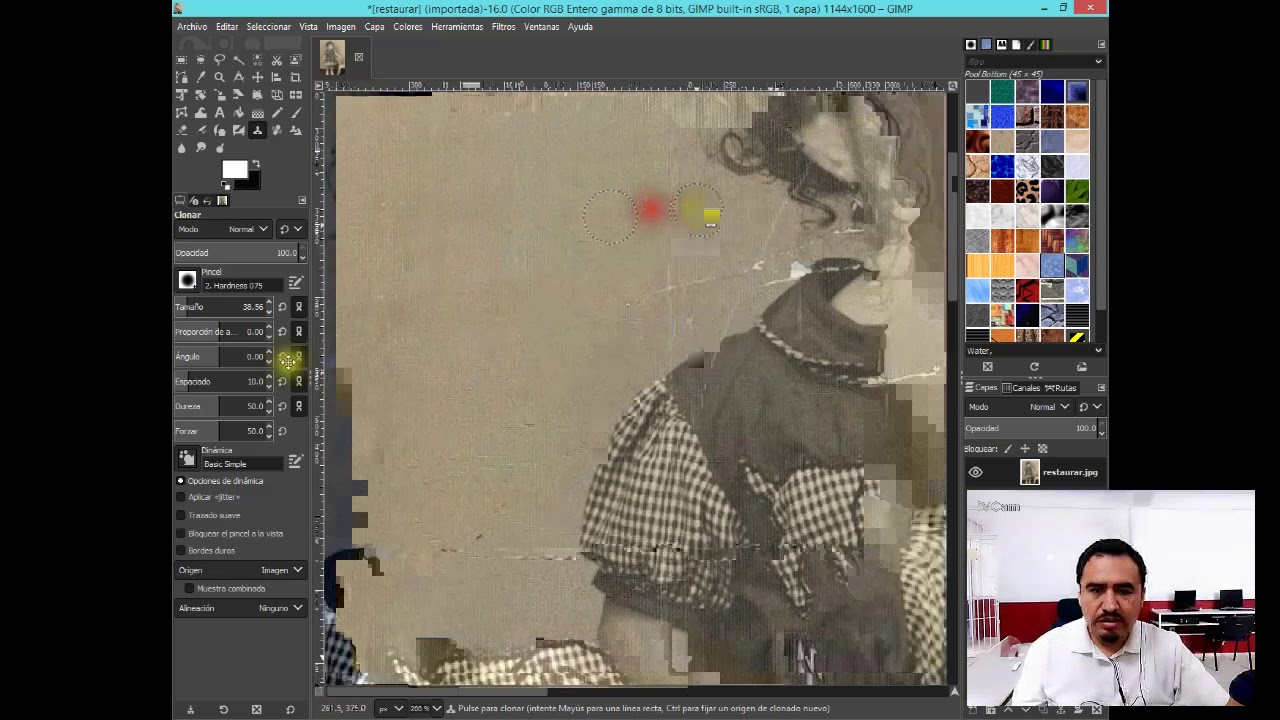Enable Bloquear el pincel a la vista
The image size is (1280, 720).
tap(181, 533)
